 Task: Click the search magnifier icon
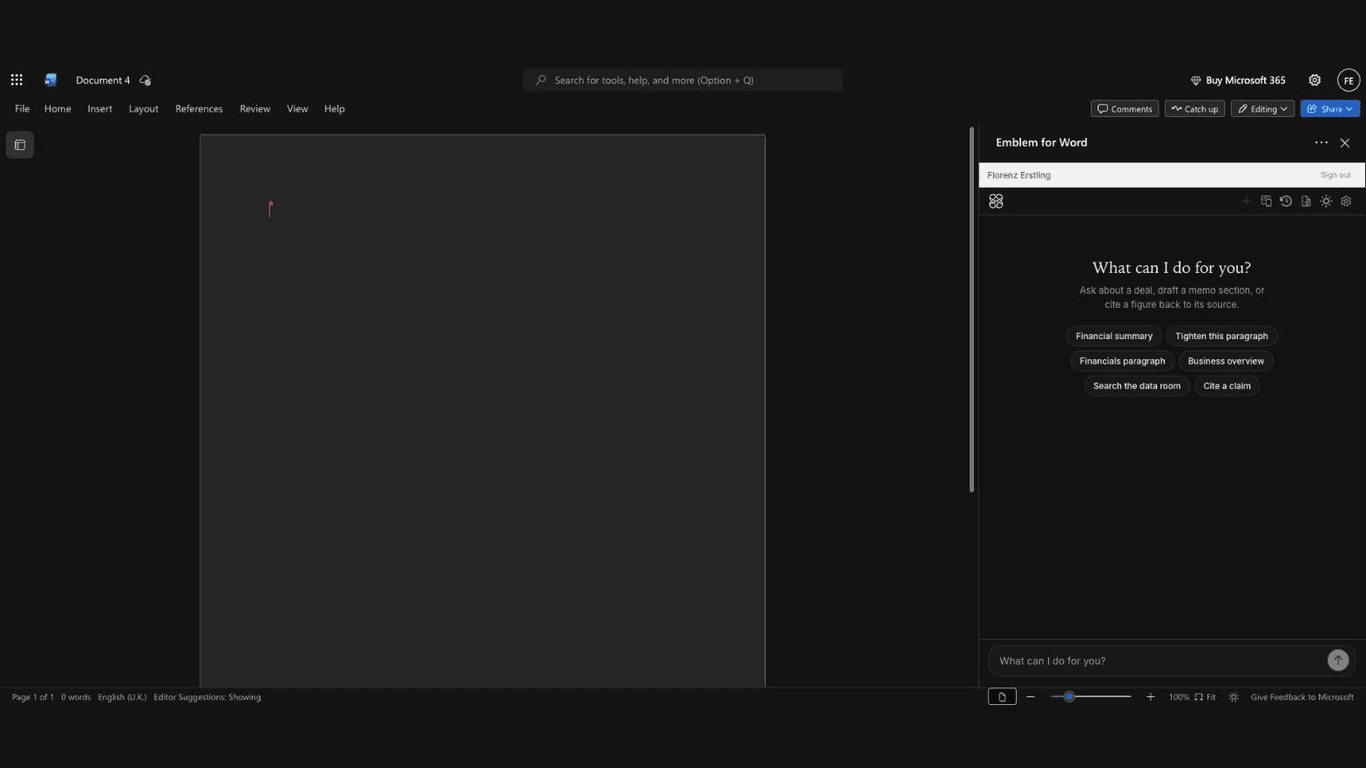pos(541,80)
